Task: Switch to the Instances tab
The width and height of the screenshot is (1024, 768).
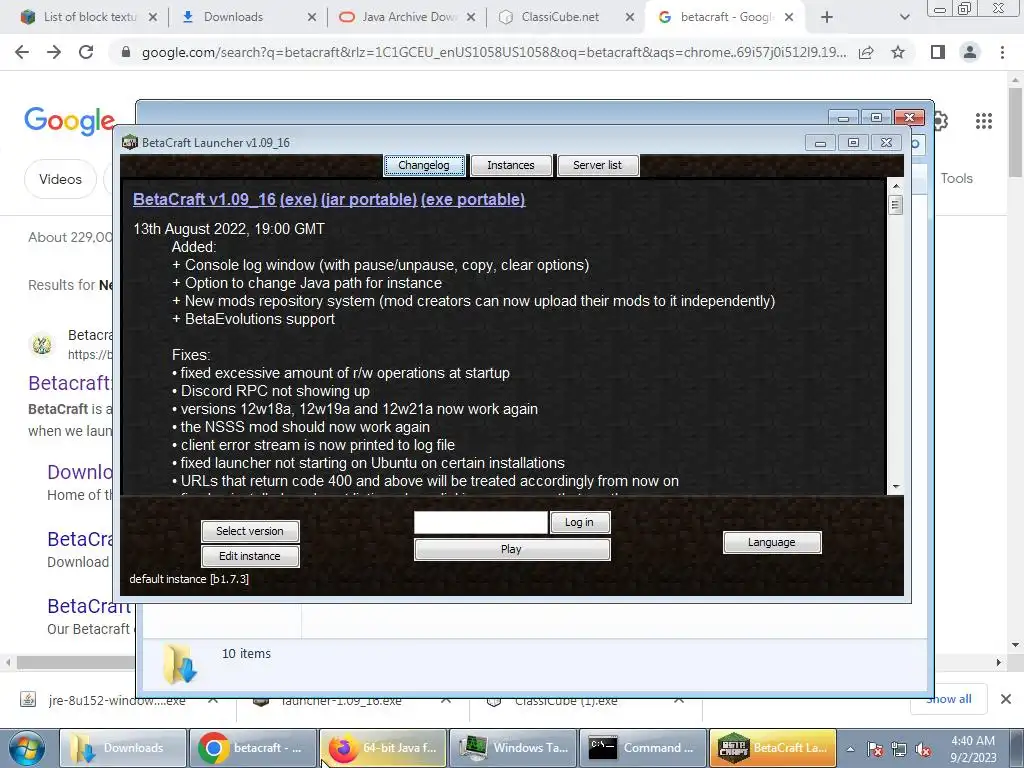Action: [511, 165]
